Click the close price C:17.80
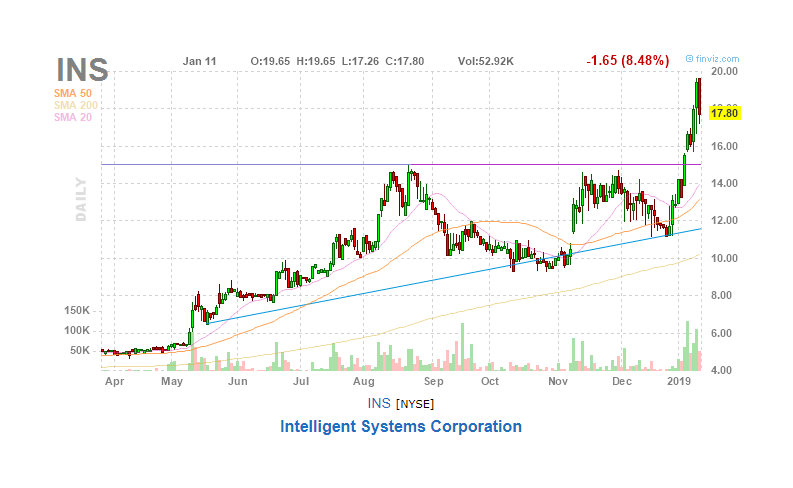The image size is (793, 488). (405, 61)
